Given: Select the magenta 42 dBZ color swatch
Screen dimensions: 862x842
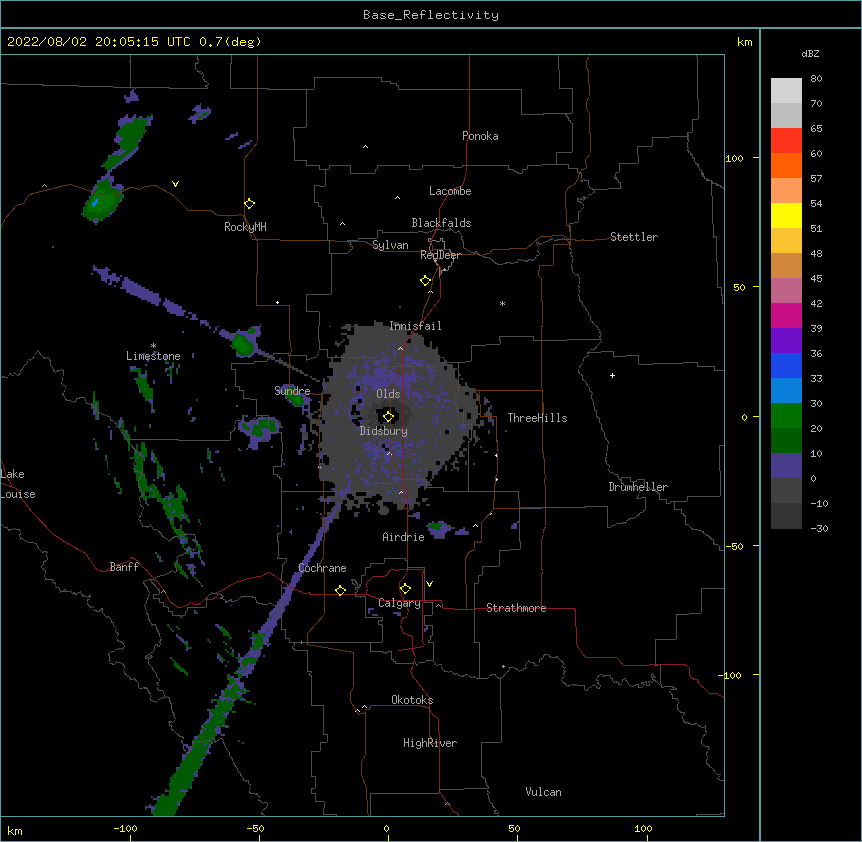Looking at the screenshot, I should pyautogui.click(x=786, y=315).
